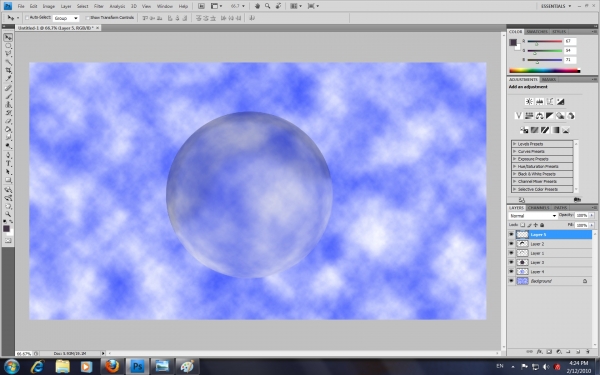Open the Essentials workspace dropdown

(x=556, y=6)
